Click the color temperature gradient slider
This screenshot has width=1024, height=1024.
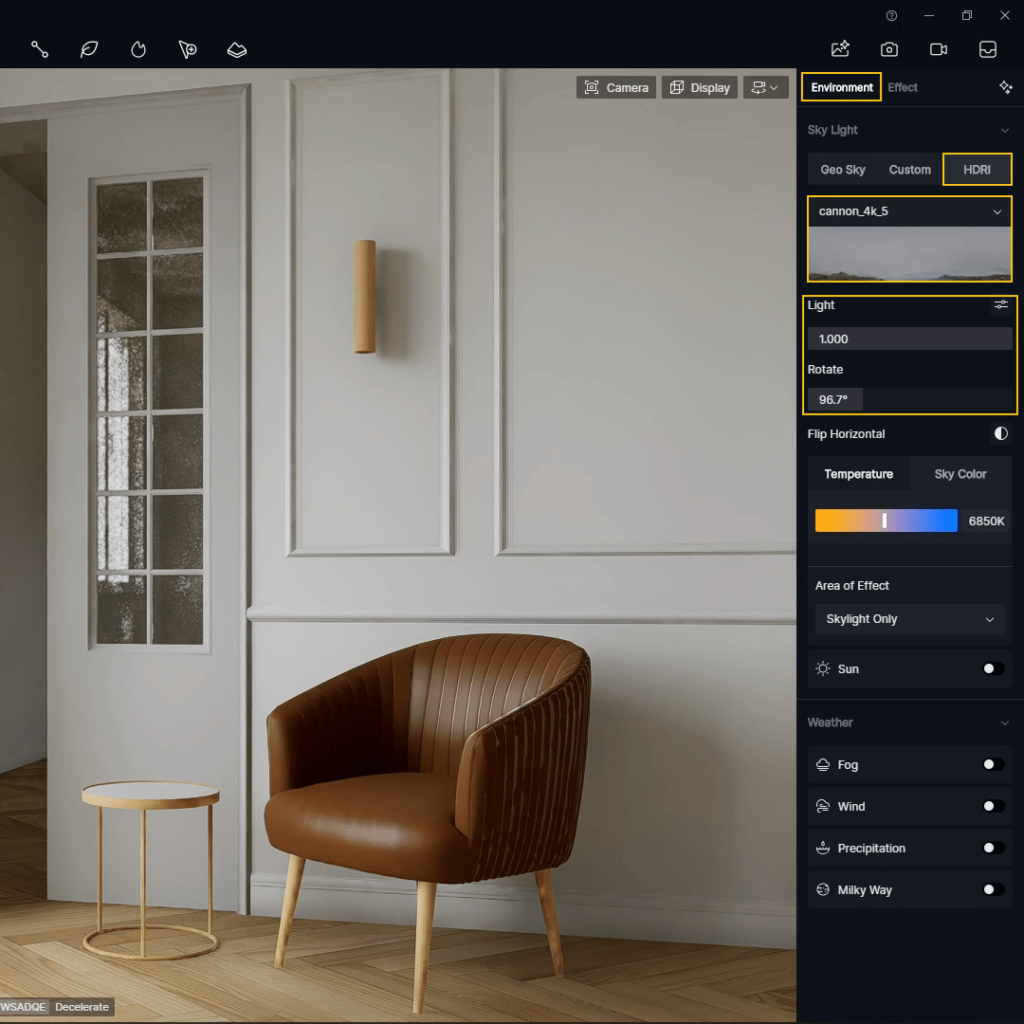point(886,521)
